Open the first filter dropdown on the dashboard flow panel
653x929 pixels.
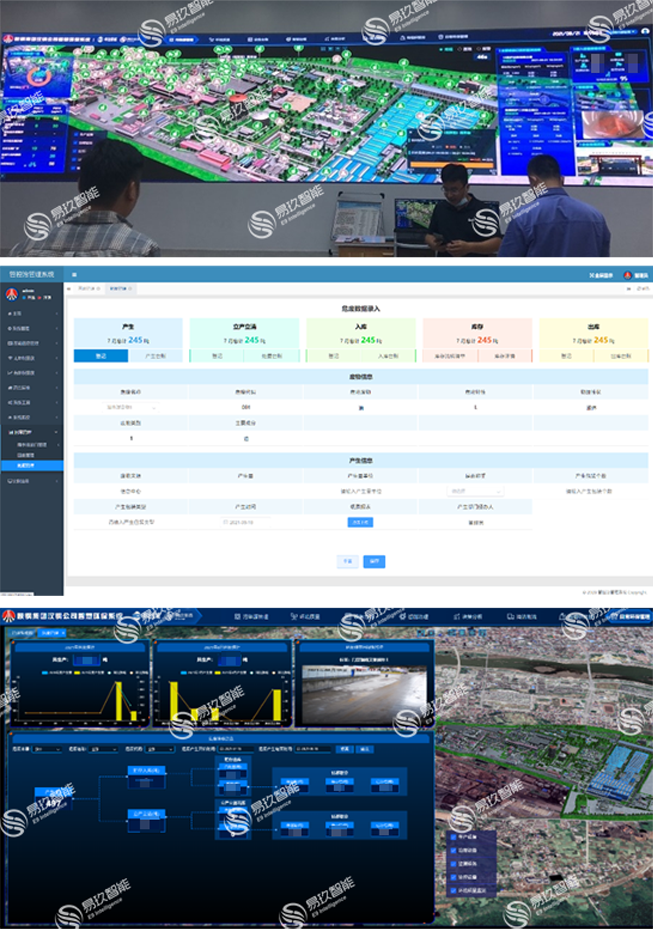click(x=47, y=748)
